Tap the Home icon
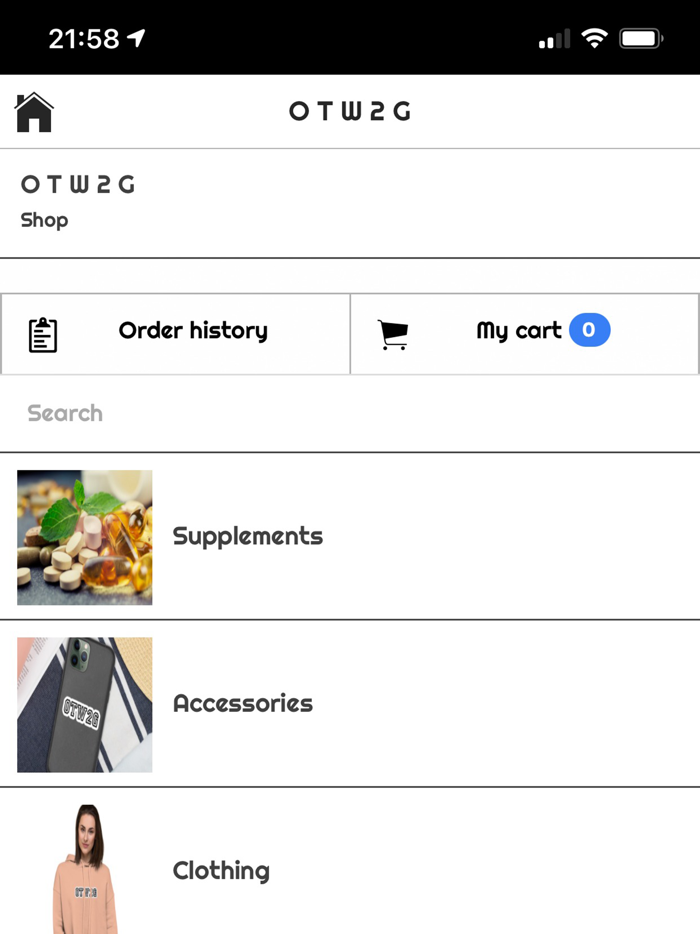Screen dimensions: 700x934 click(34, 112)
